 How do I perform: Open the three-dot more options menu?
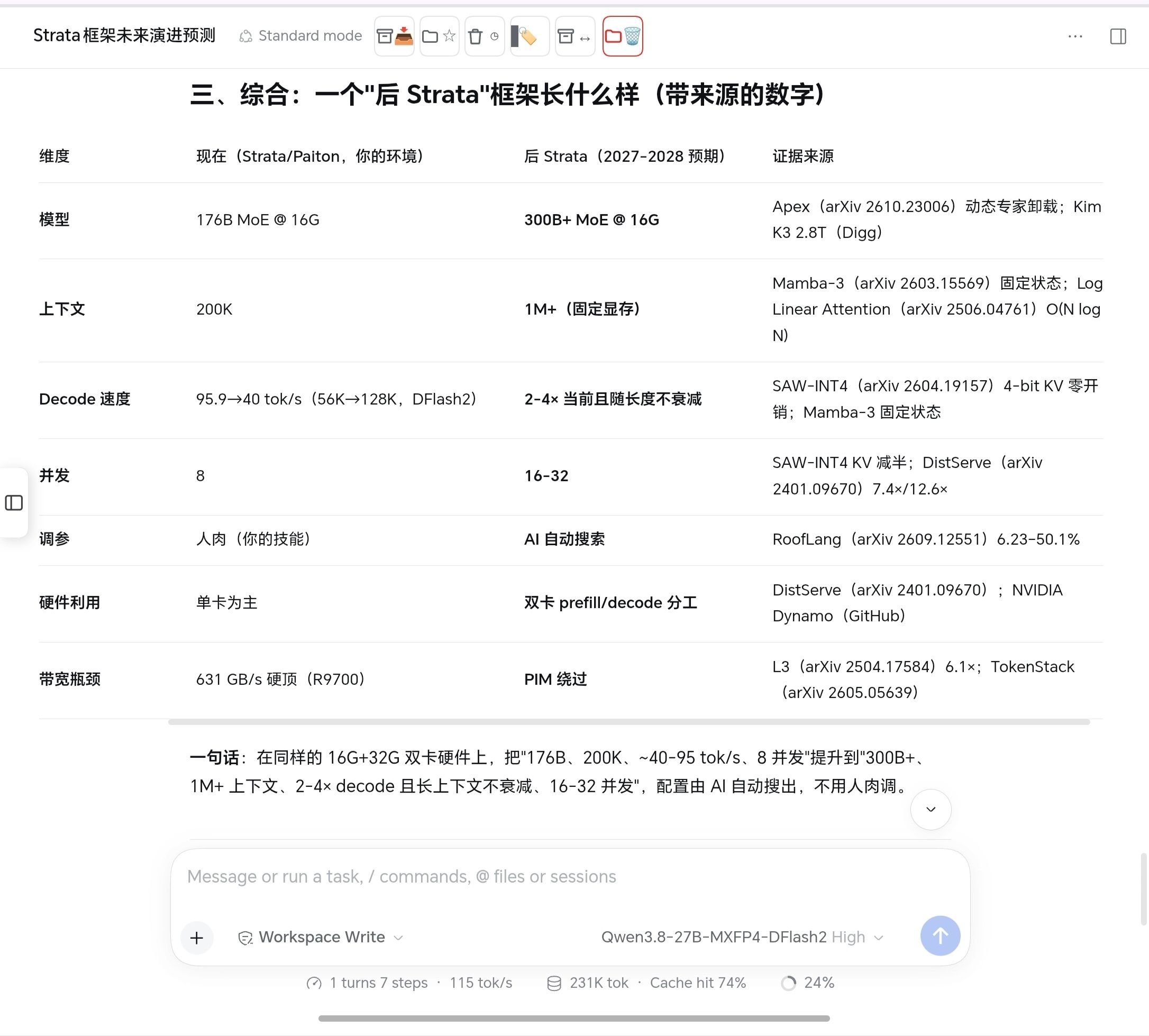coord(1075,36)
